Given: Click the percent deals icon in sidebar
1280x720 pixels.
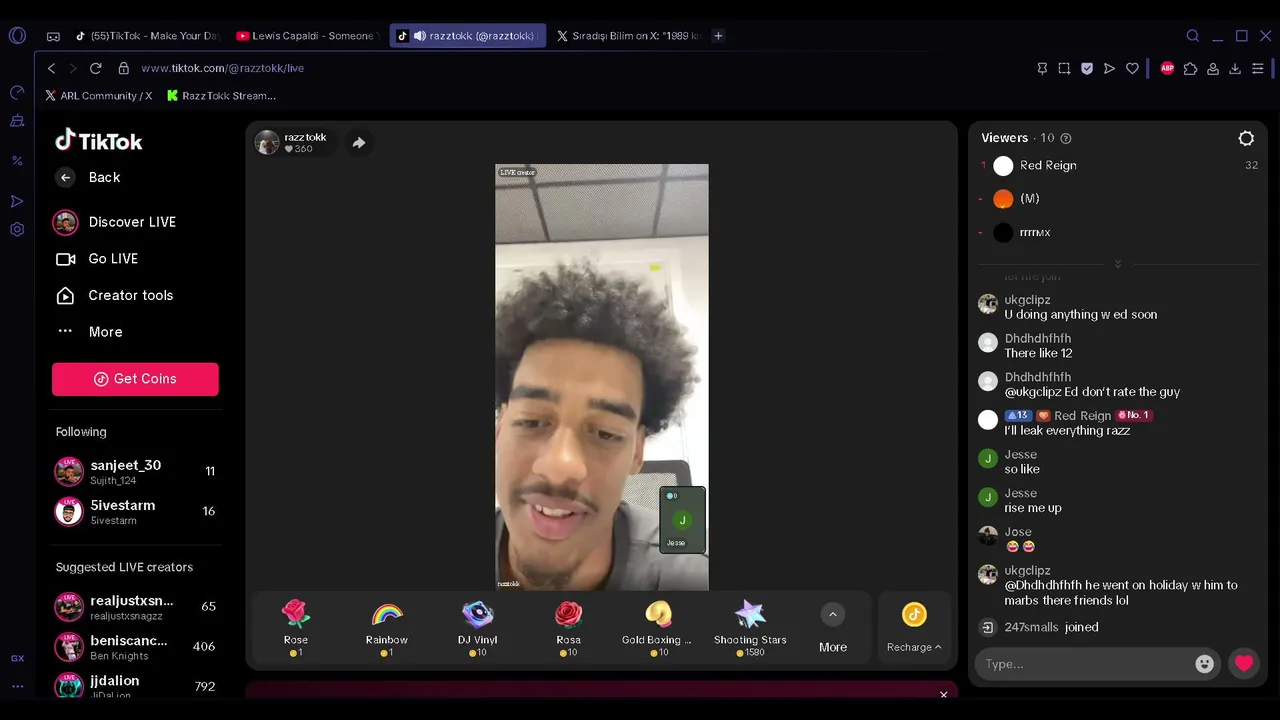Looking at the screenshot, I should (17, 160).
